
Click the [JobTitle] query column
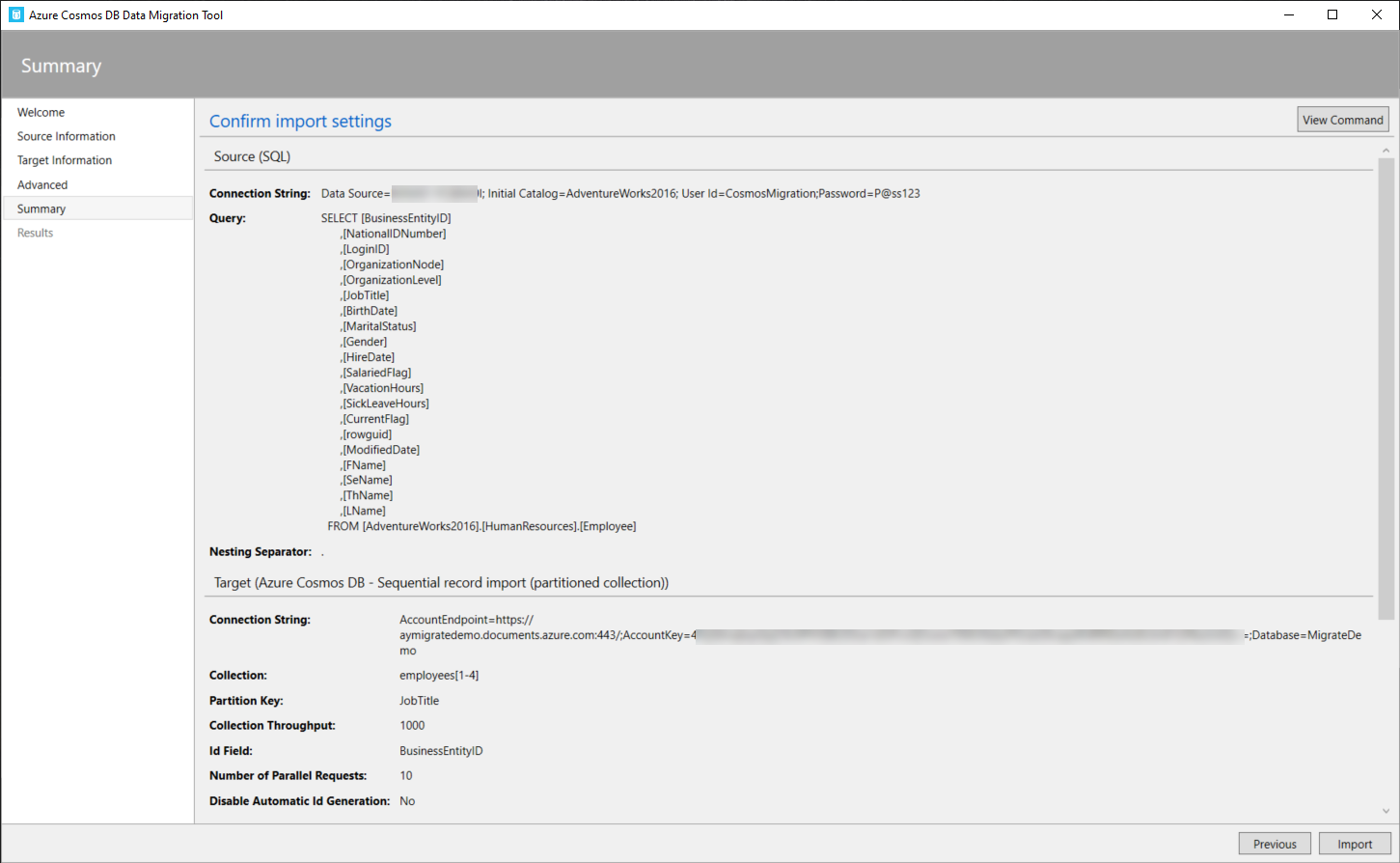pyautogui.click(x=365, y=295)
